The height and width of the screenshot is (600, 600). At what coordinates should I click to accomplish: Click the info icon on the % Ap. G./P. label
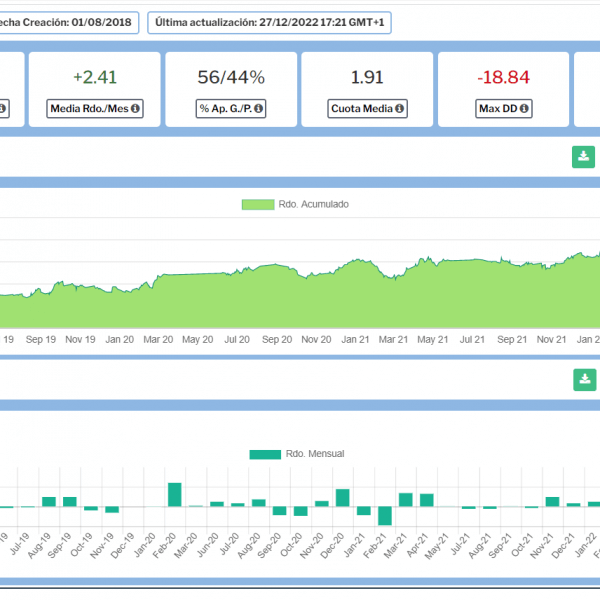(258, 109)
